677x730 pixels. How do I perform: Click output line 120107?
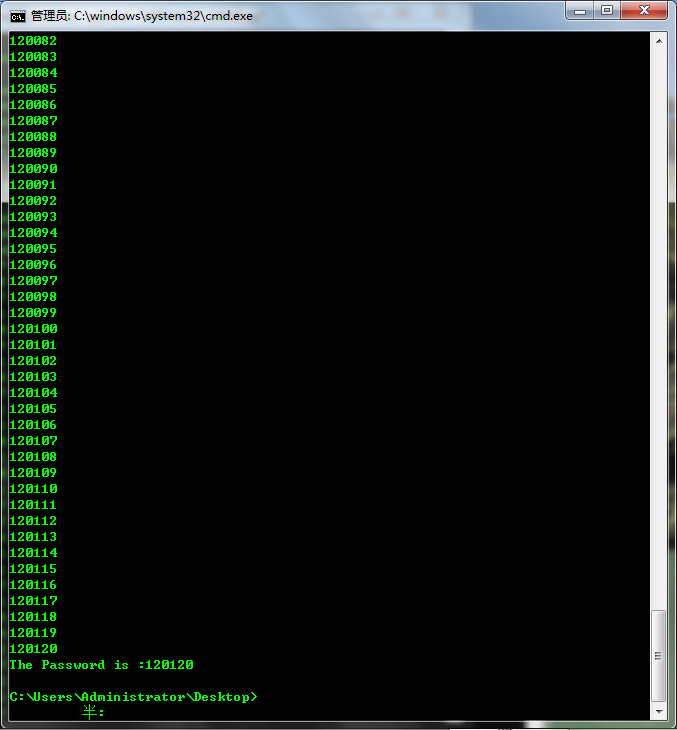coord(33,441)
